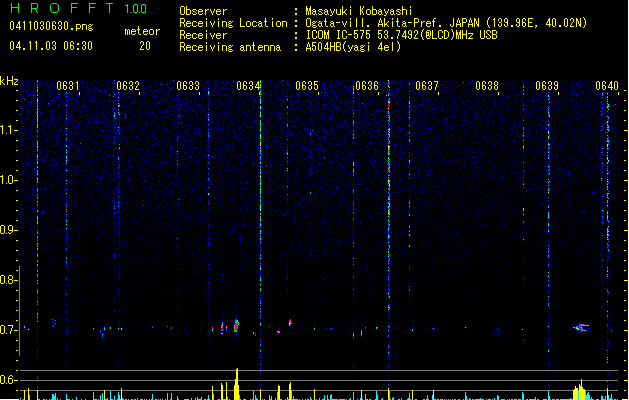Screen dimensions: 629x400
Task: Select antenna value A504HB(yagi 4el)
Action: [x=353, y=47]
